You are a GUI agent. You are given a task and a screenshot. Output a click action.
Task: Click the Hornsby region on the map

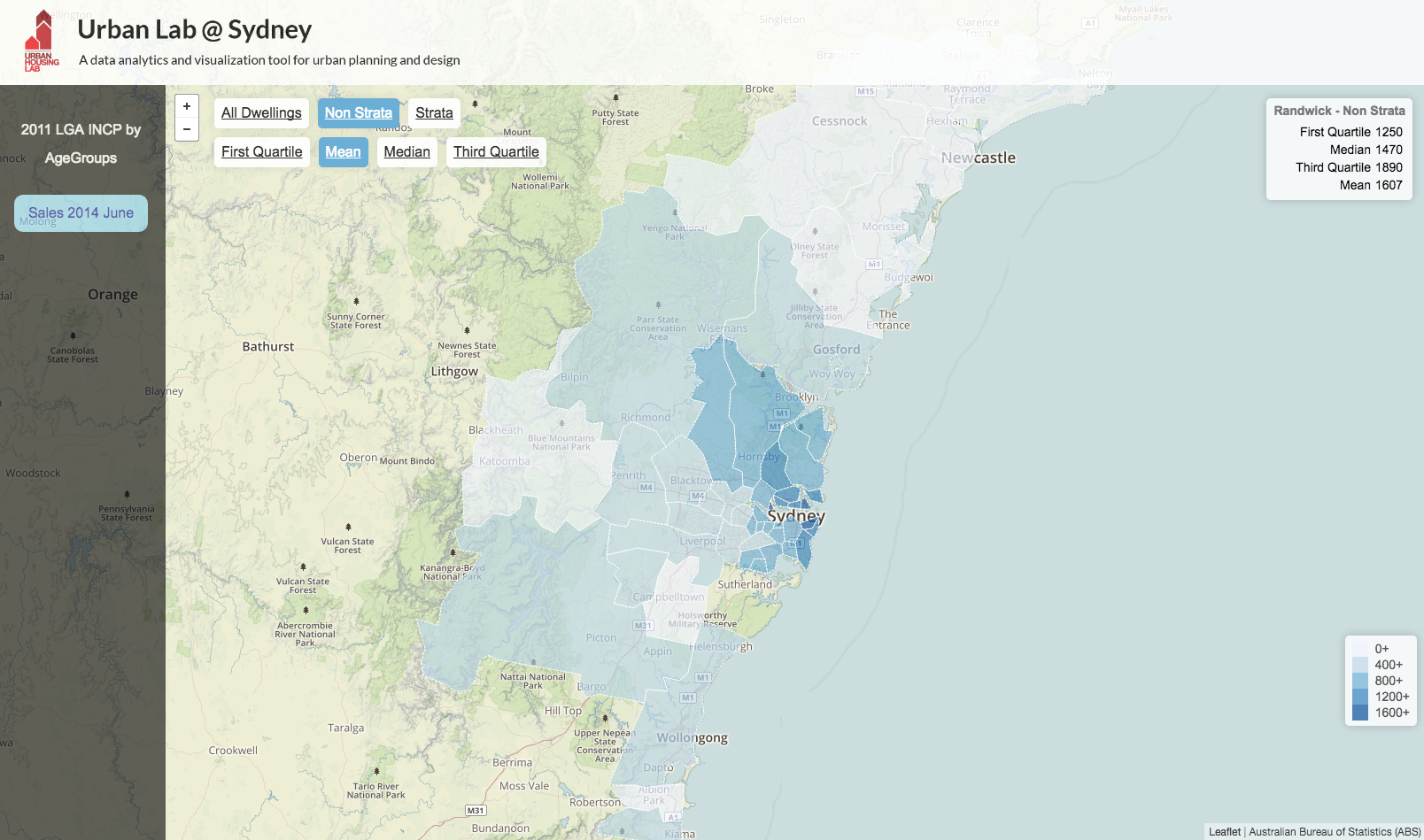[760, 457]
